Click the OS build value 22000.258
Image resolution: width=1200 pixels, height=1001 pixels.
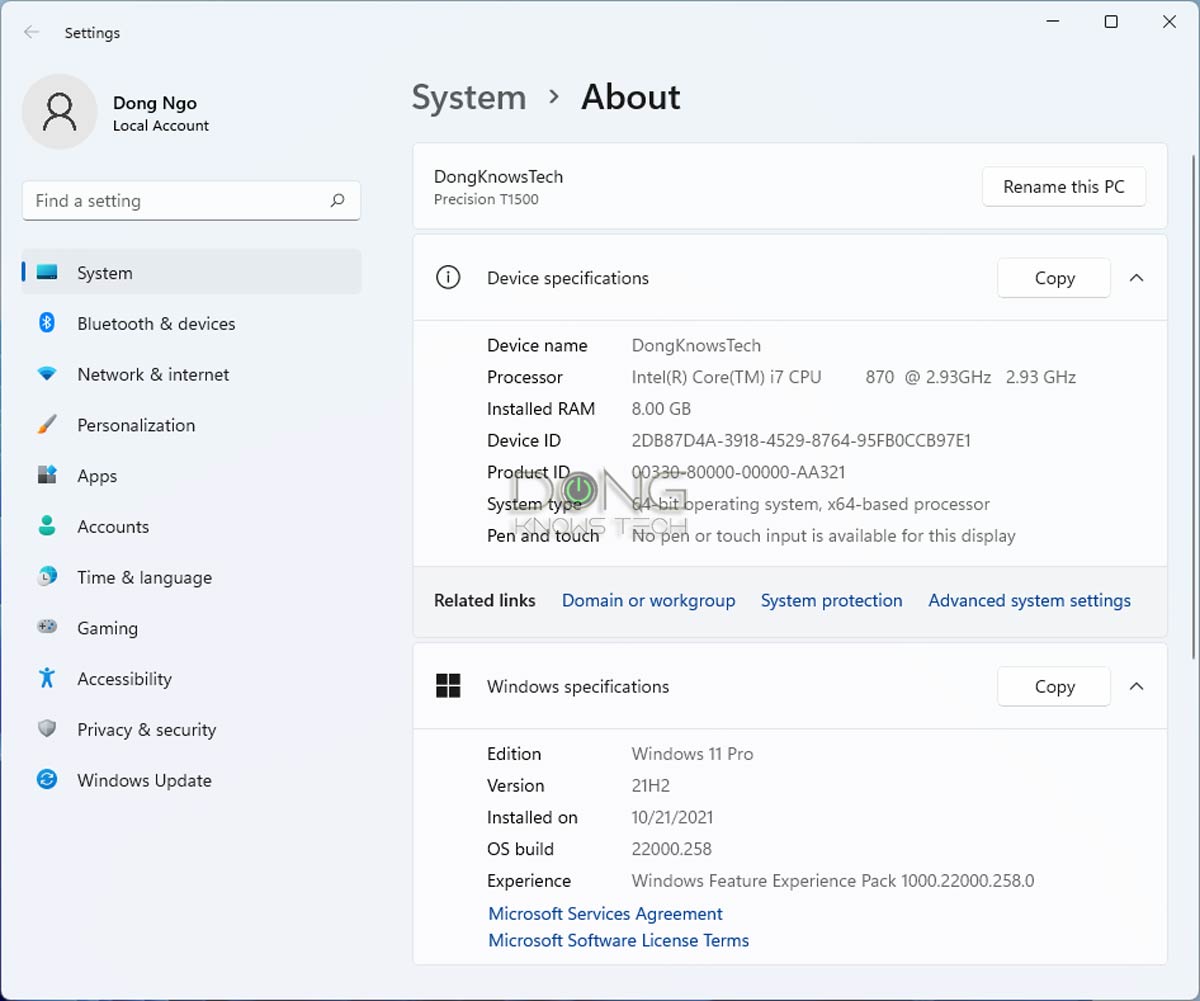point(672,849)
